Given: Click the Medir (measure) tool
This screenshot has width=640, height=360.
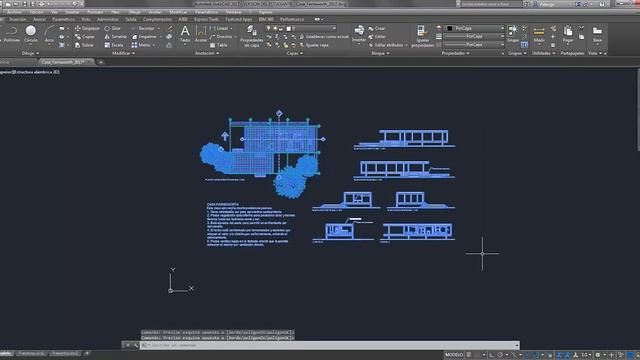Looking at the screenshot, I should [x=539, y=33].
